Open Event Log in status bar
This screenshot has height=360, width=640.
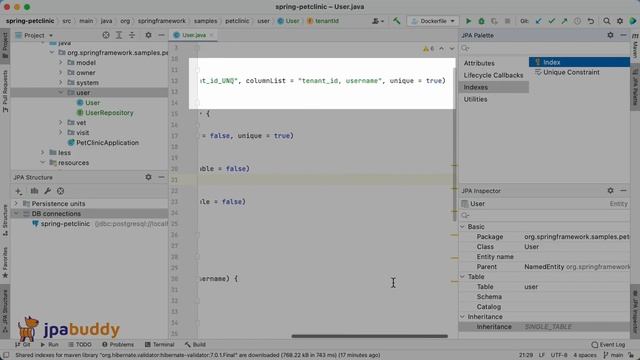click(608, 345)
